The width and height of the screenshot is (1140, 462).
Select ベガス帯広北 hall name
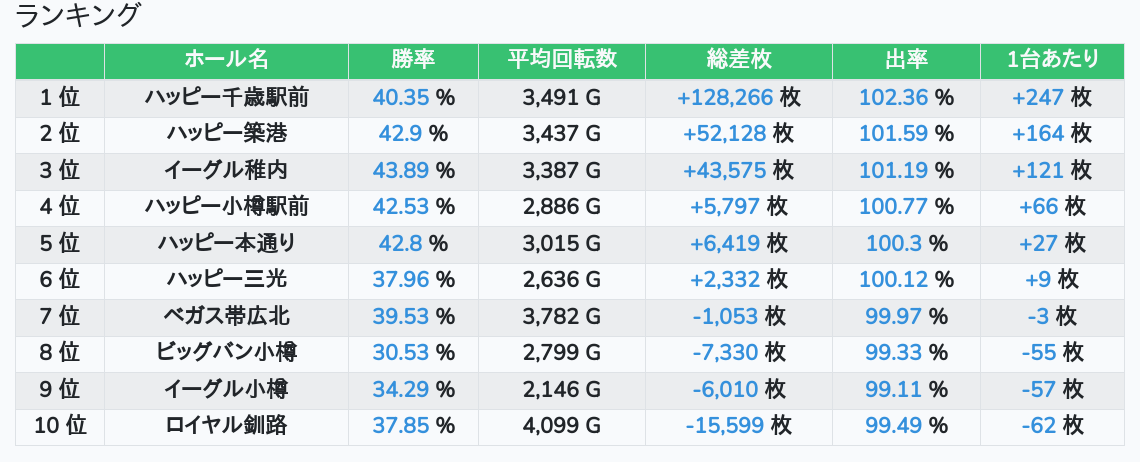coord(226,316)
